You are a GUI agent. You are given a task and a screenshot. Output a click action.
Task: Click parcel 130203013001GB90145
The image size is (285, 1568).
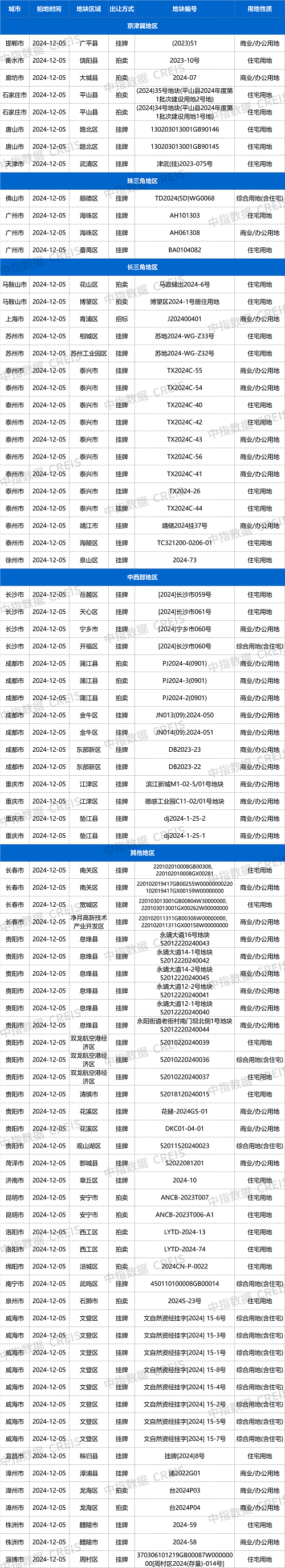tap(185, 147)
